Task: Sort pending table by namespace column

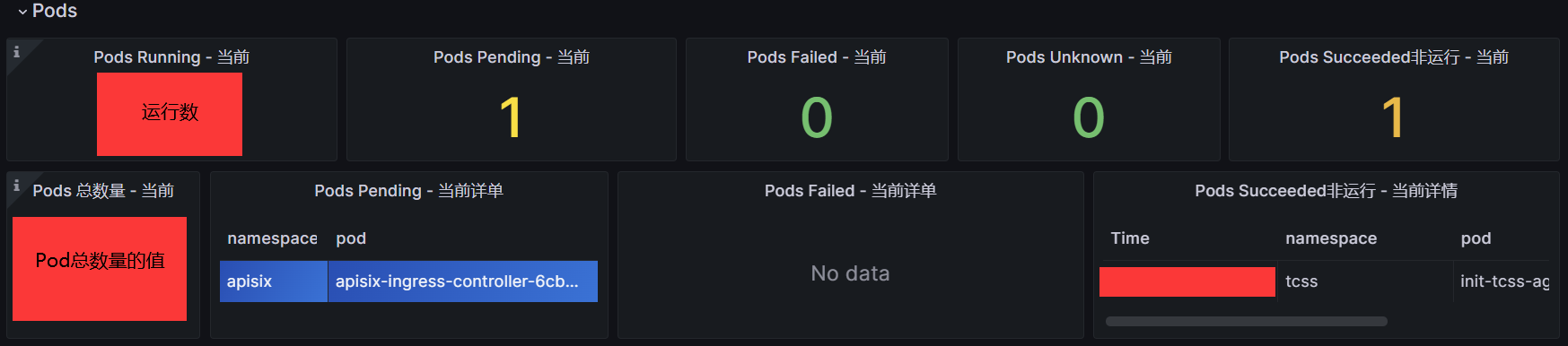Action: [x=272, y=238]
